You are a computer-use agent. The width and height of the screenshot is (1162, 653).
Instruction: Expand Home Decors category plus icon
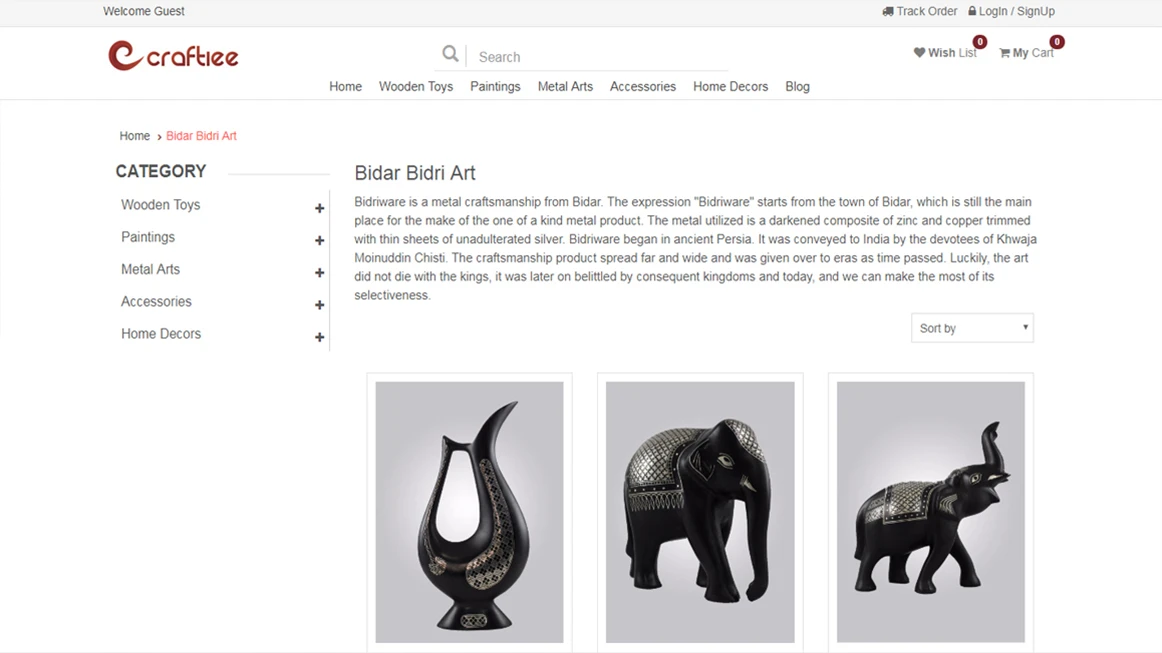pos(319,337)
